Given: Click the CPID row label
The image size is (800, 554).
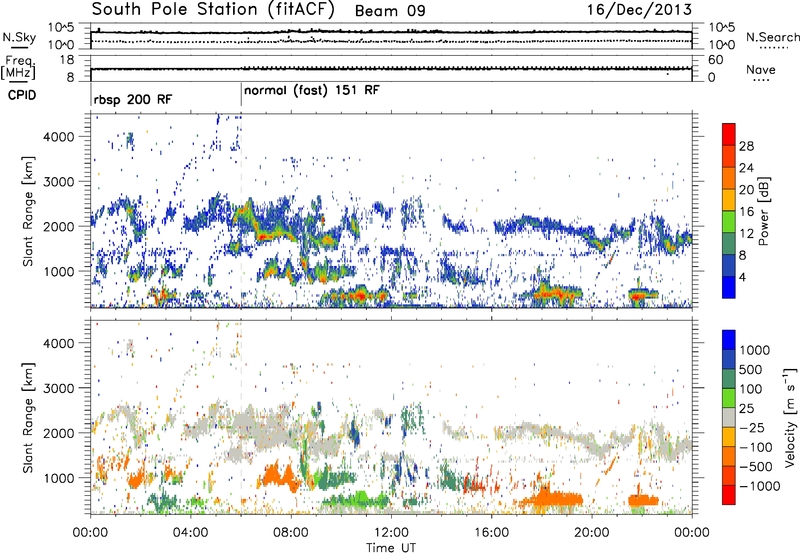Looking at the screenshot, I should point(22,95).
